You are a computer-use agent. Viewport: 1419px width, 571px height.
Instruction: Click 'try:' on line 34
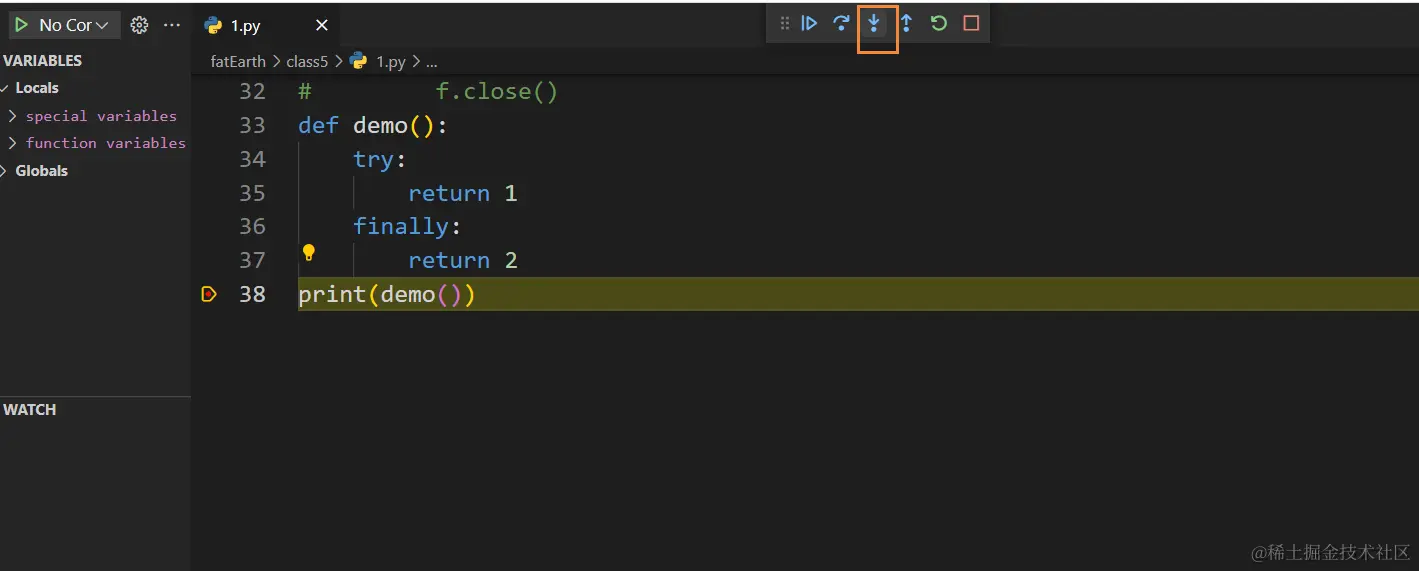click(380, 159)
